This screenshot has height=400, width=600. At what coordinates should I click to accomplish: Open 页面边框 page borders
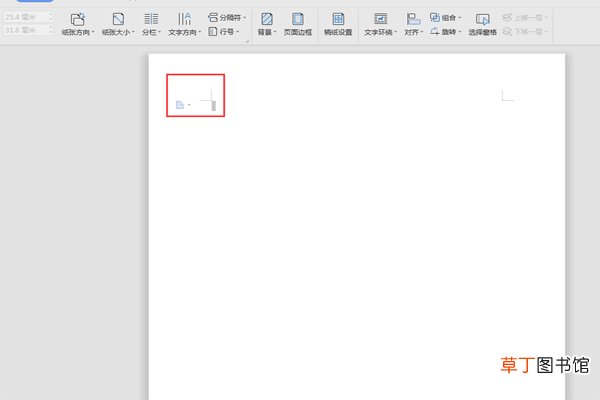point(298,24)
